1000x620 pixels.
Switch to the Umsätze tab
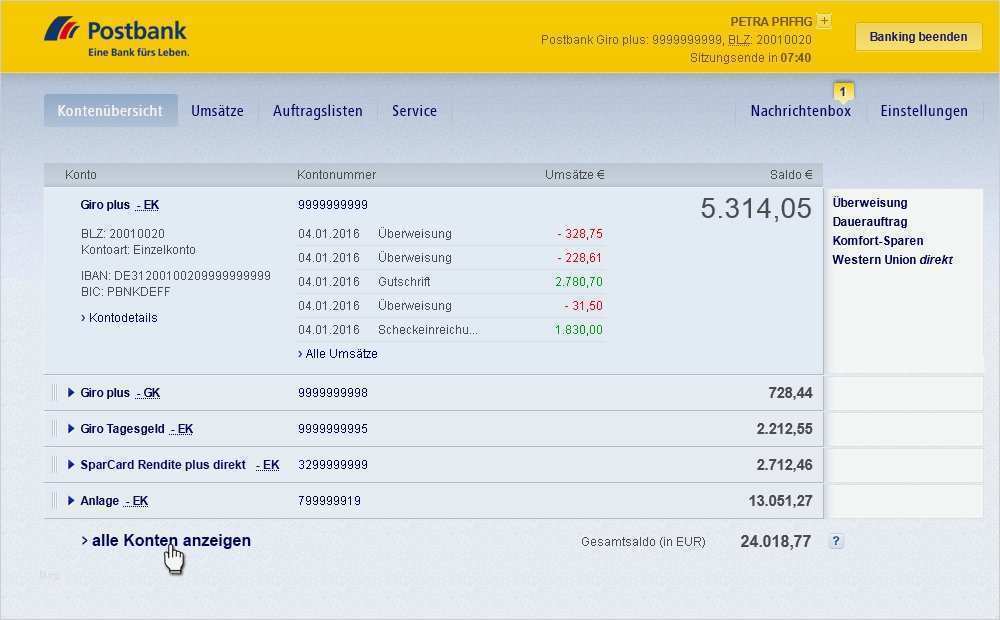218,110
